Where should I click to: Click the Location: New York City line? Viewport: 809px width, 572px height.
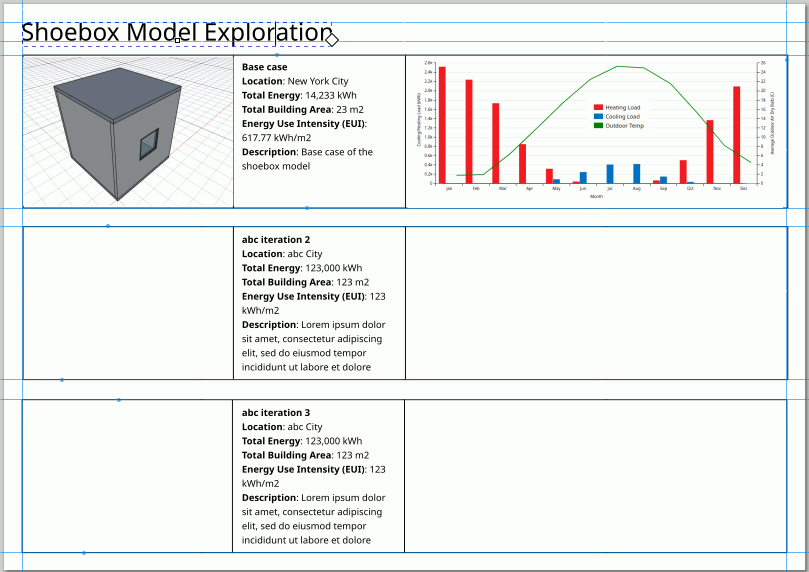295,81
